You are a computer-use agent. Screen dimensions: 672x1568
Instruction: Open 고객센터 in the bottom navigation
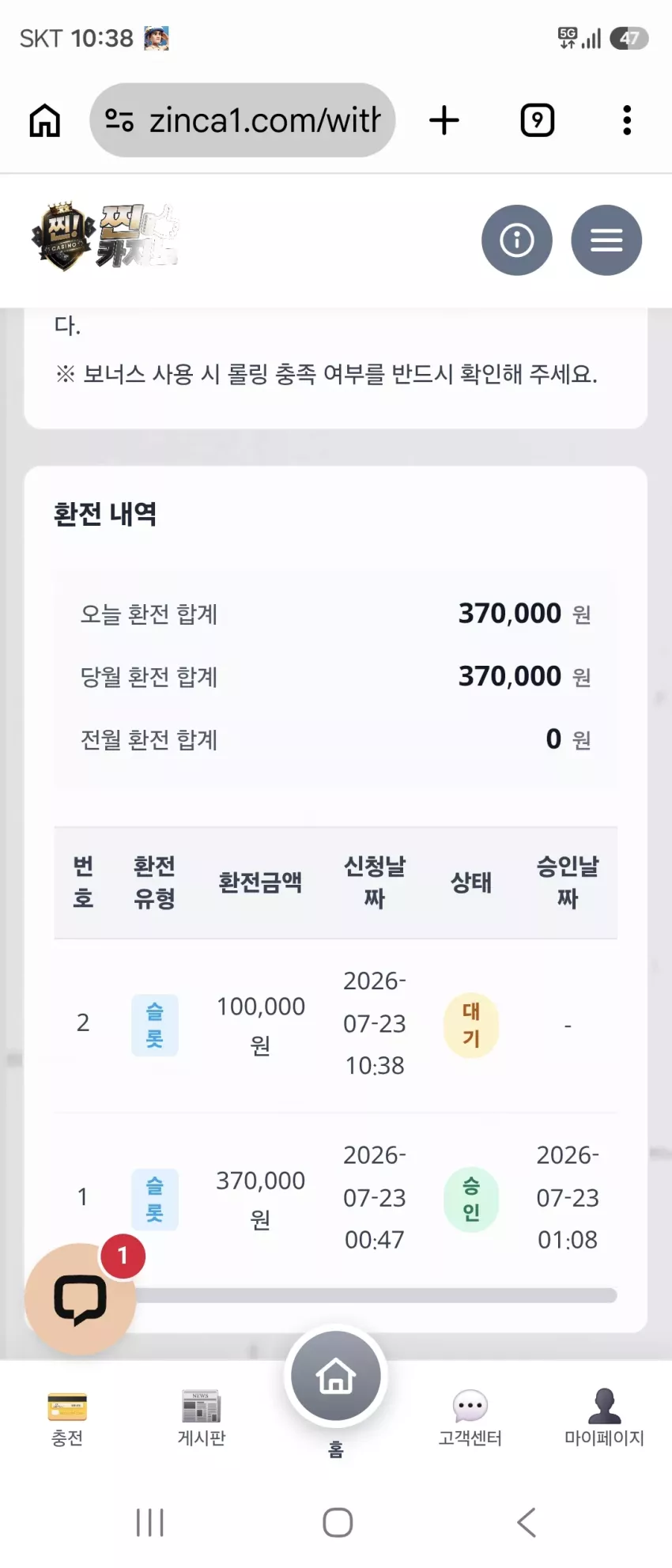point(470,1419)
